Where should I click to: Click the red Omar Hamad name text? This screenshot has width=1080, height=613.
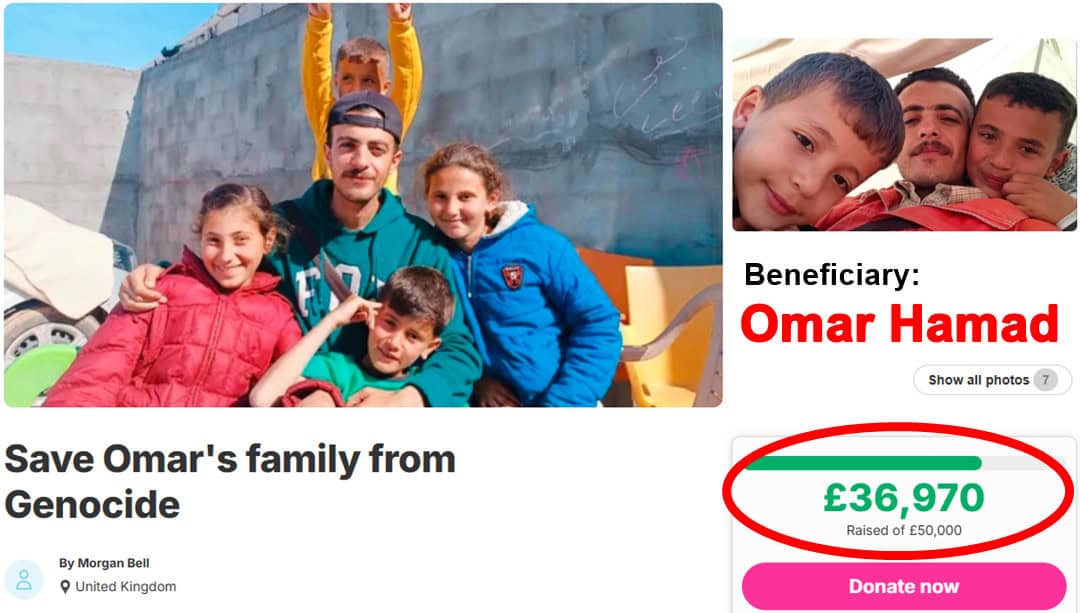click(900, 324)
